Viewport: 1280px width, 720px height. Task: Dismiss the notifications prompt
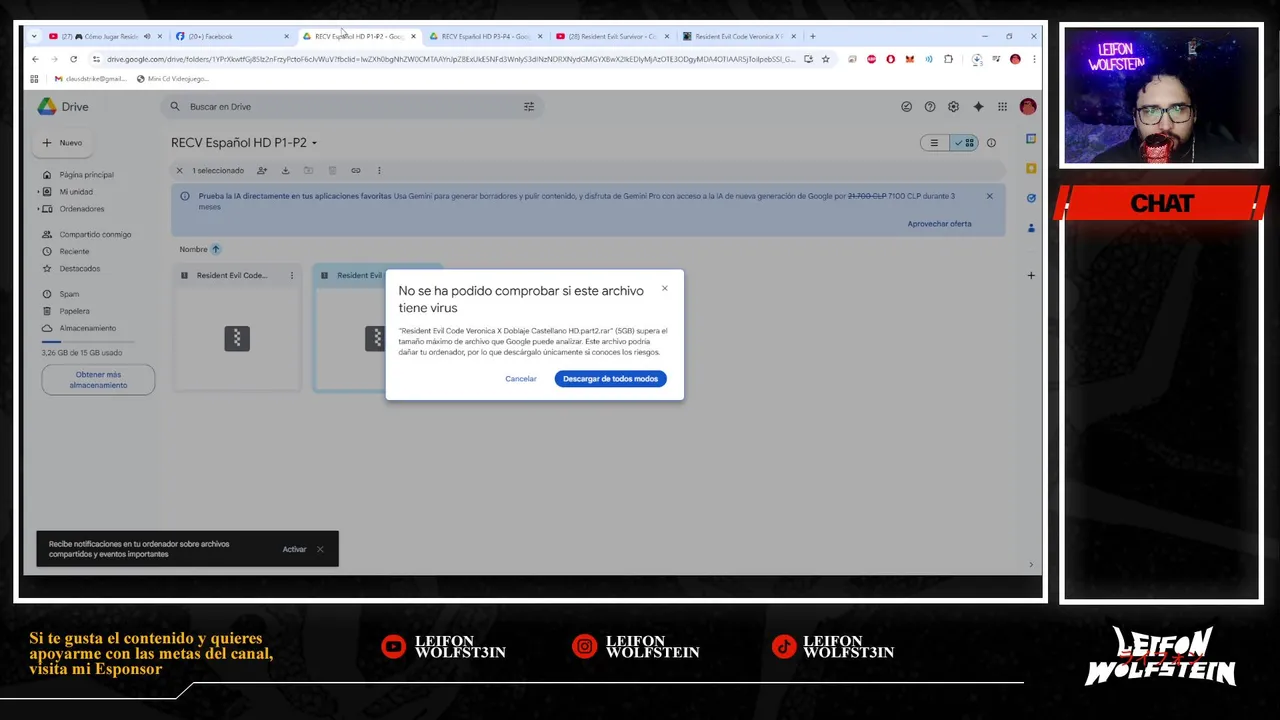(320, 549)
